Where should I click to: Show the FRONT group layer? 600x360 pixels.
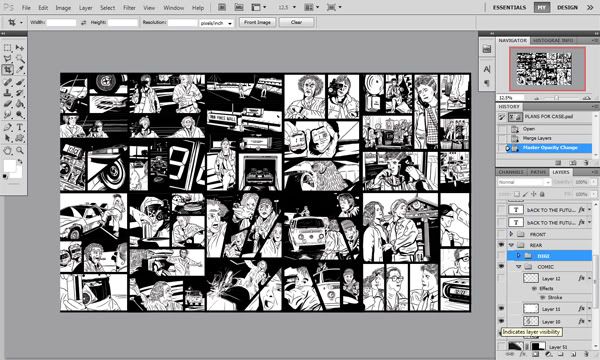coord(501,234)
